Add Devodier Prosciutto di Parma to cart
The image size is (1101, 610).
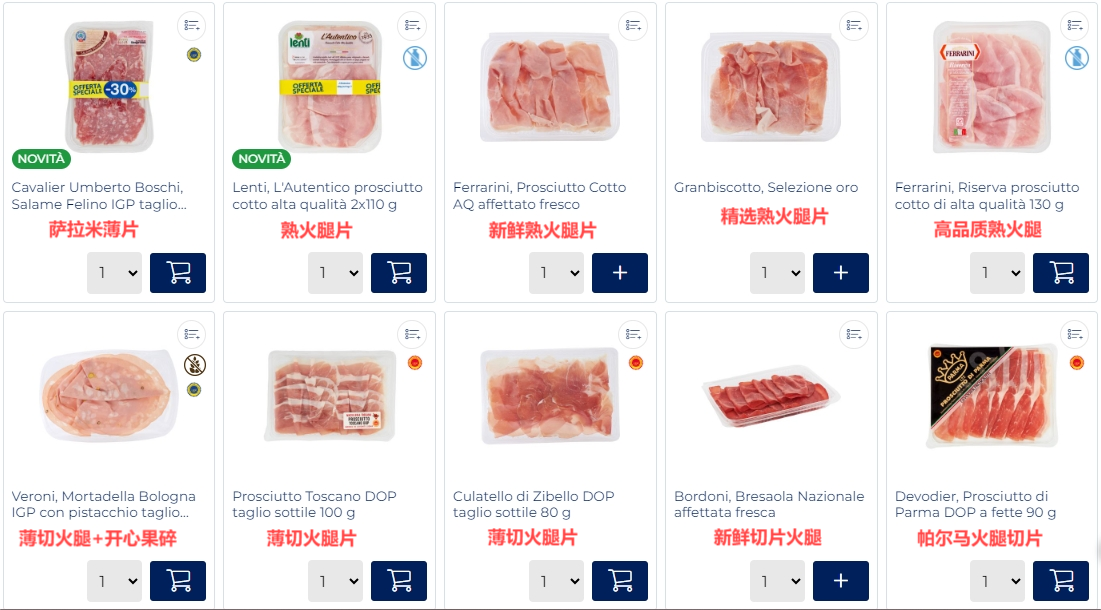(x=1060, y=581)
